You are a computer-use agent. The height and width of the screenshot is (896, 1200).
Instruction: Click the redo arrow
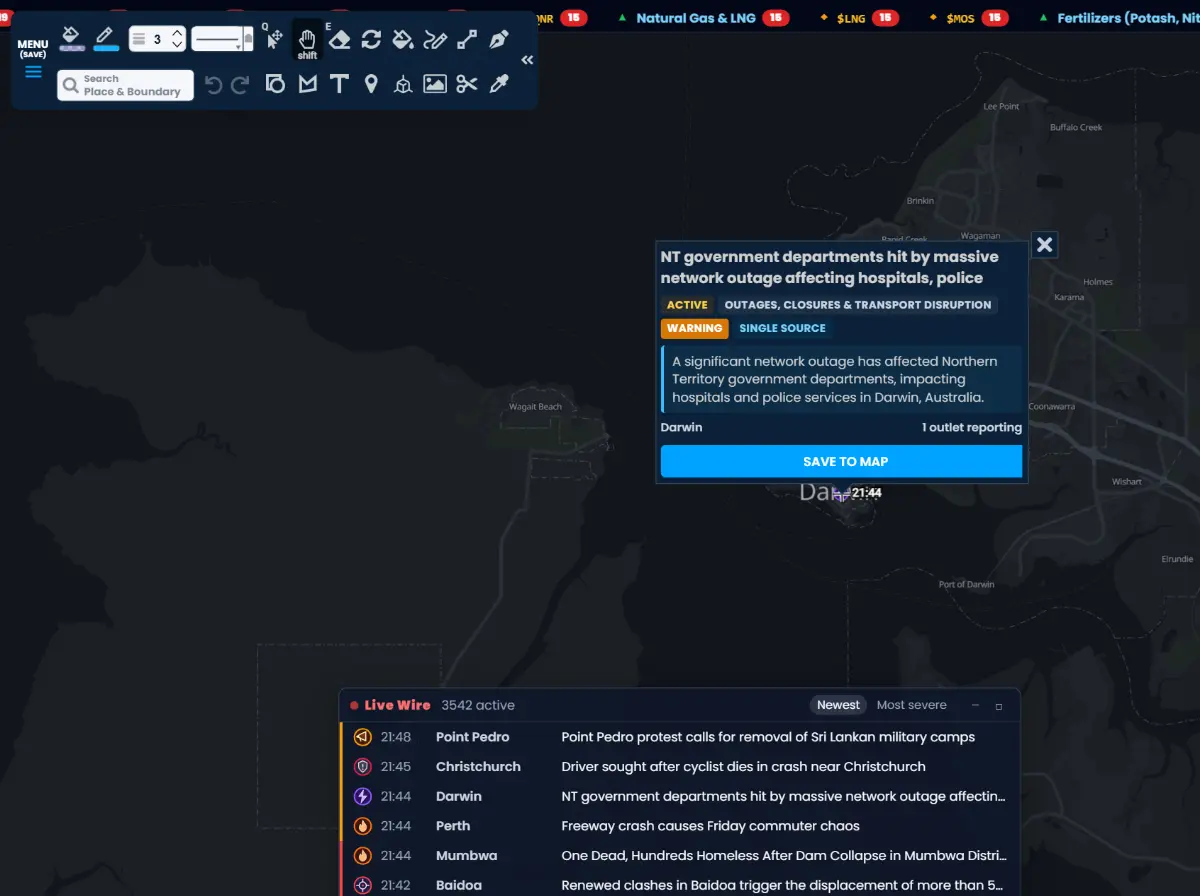pos(240,85)
